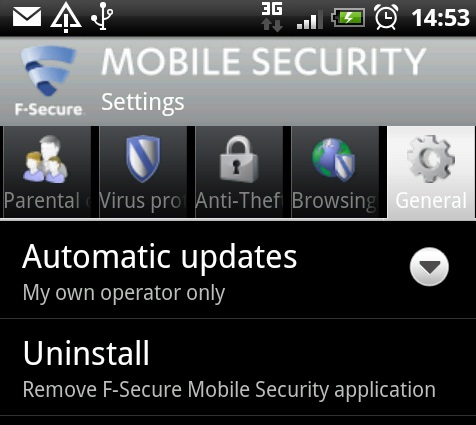This screenshot has height=425, width=476.
Task: Tap the 3G data indicator
Action: tap(272, 17)
